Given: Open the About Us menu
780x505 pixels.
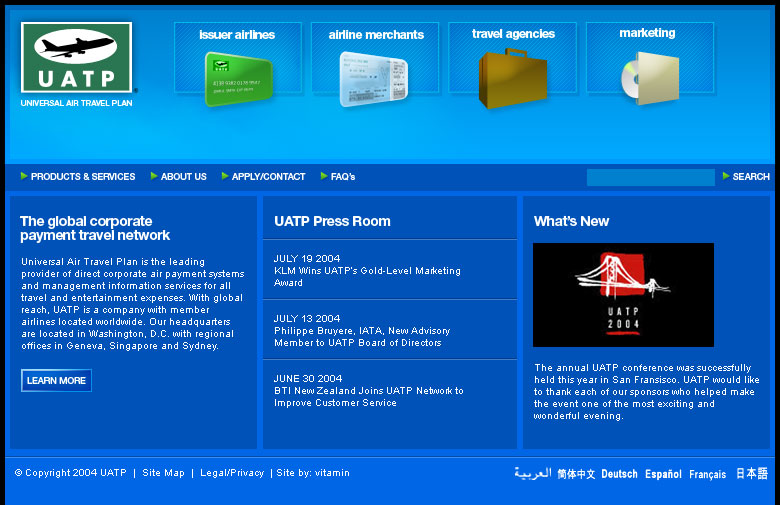Looking at the screenshot, I should [183, 177].
